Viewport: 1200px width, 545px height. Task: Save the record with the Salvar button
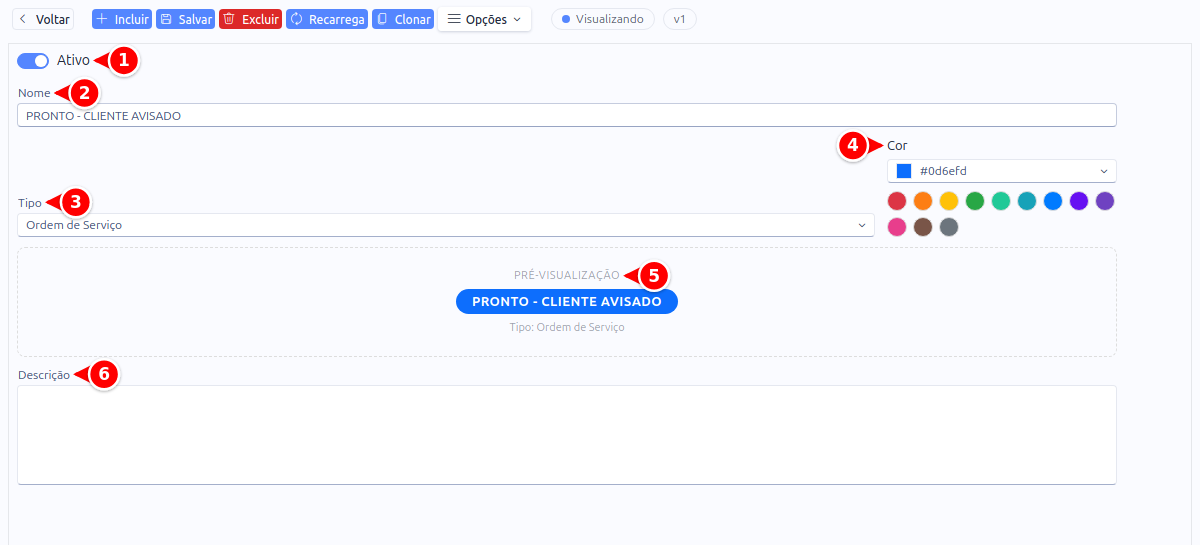[185, 19]
